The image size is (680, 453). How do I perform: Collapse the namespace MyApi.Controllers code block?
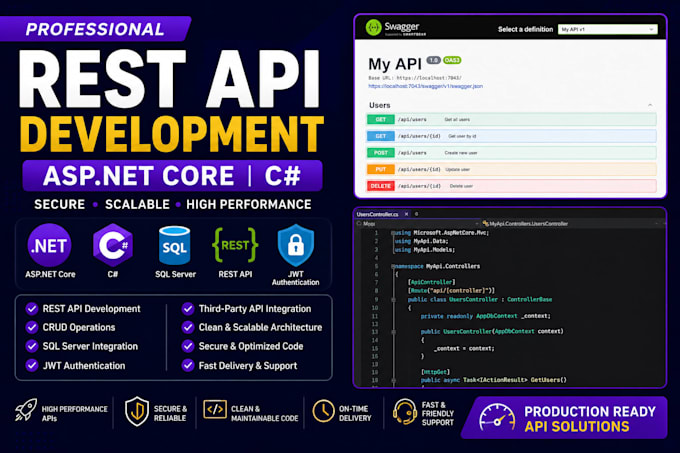[393, 266]
